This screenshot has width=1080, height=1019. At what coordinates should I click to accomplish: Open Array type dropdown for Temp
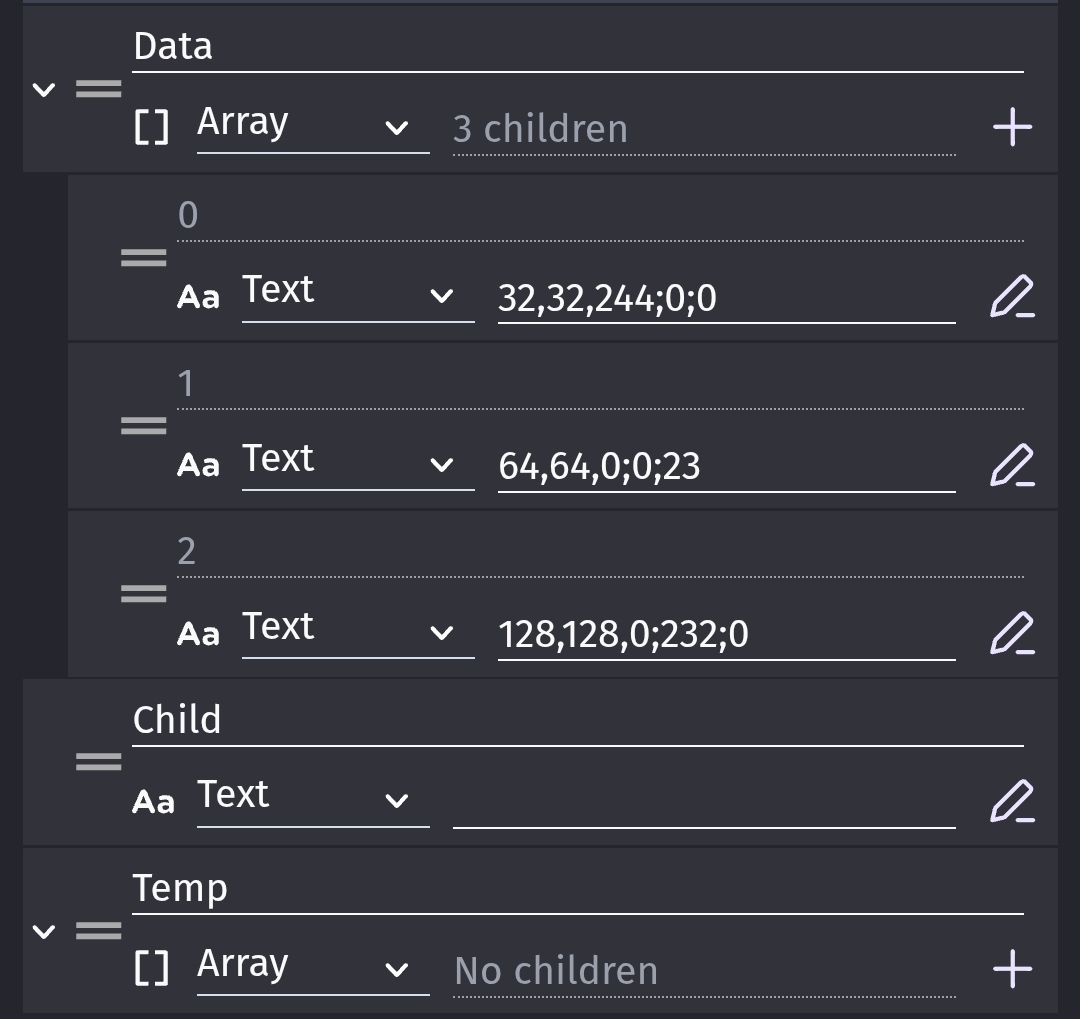click(313, 969)
